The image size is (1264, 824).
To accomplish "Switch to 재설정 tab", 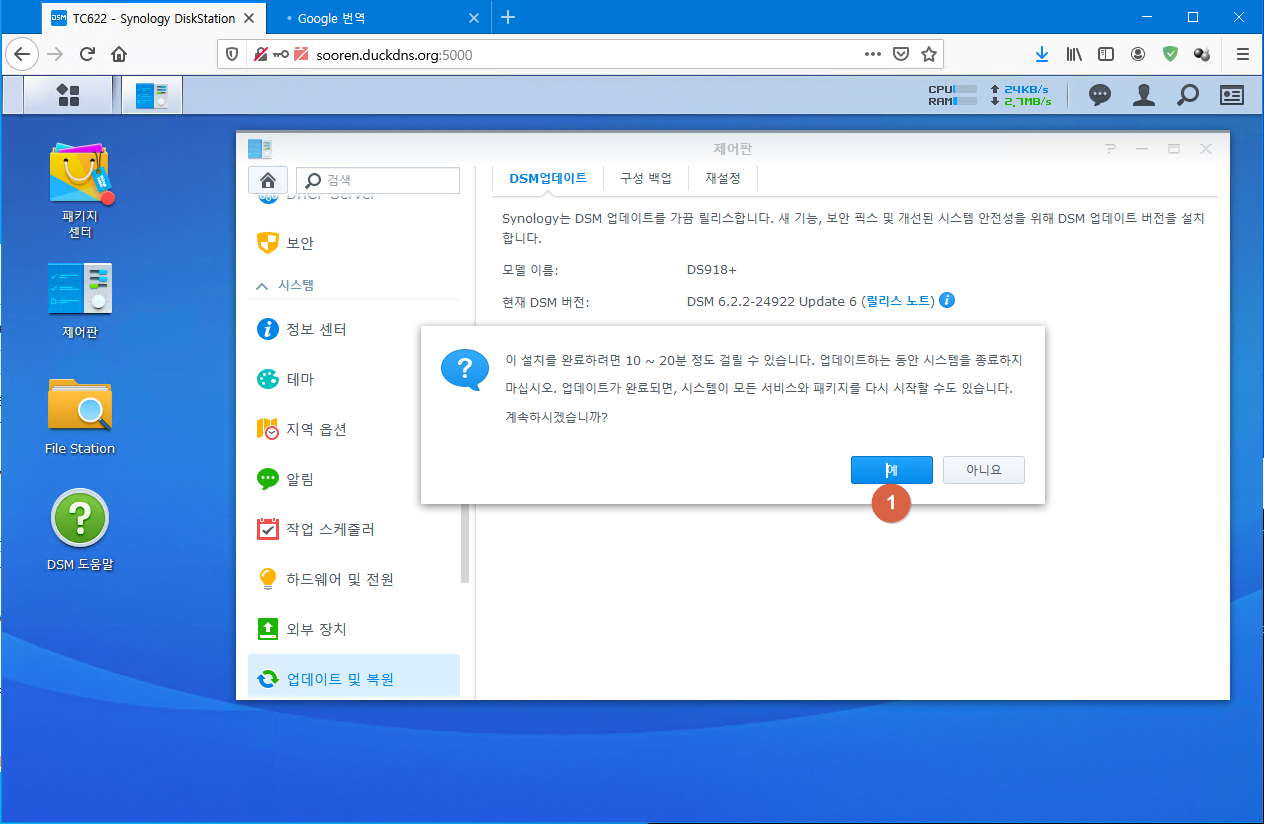I will click(723, 178).
